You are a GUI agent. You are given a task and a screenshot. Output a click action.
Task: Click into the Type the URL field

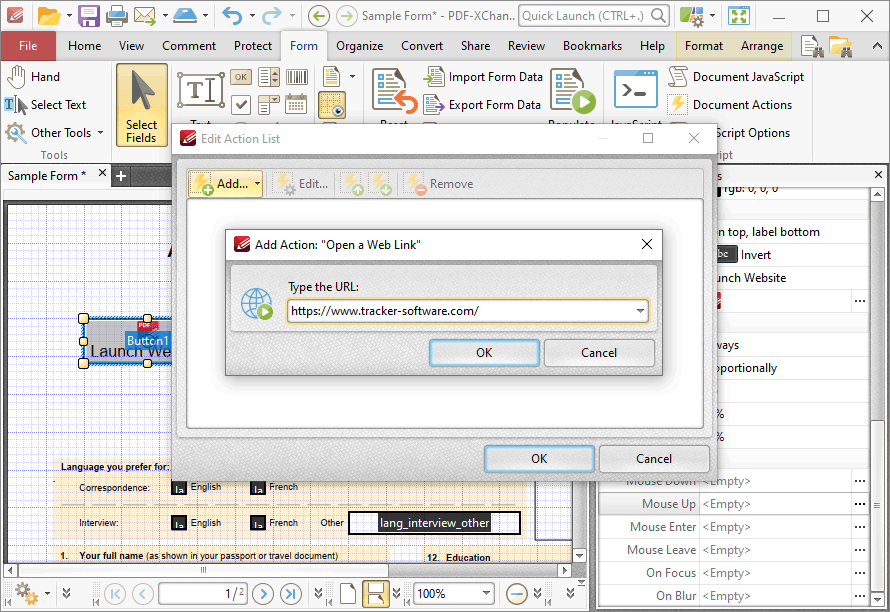(x=460, y=311)
